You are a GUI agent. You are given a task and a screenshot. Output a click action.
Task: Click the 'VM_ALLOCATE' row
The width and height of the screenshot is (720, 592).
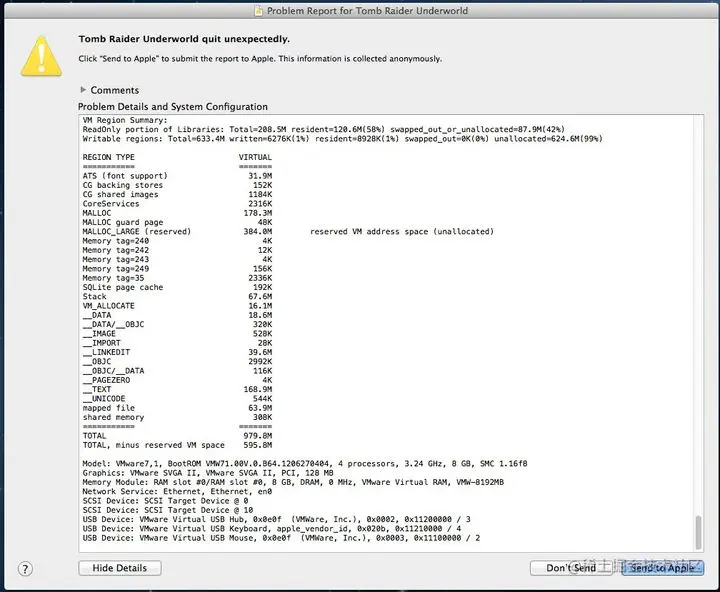177,305
